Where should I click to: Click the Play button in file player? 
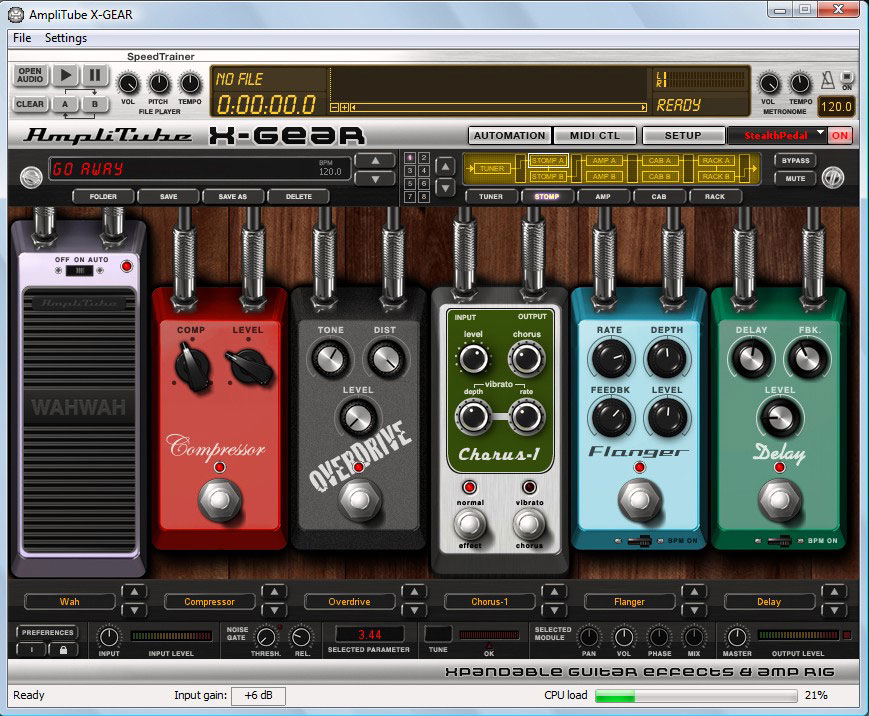pos(66,75)
